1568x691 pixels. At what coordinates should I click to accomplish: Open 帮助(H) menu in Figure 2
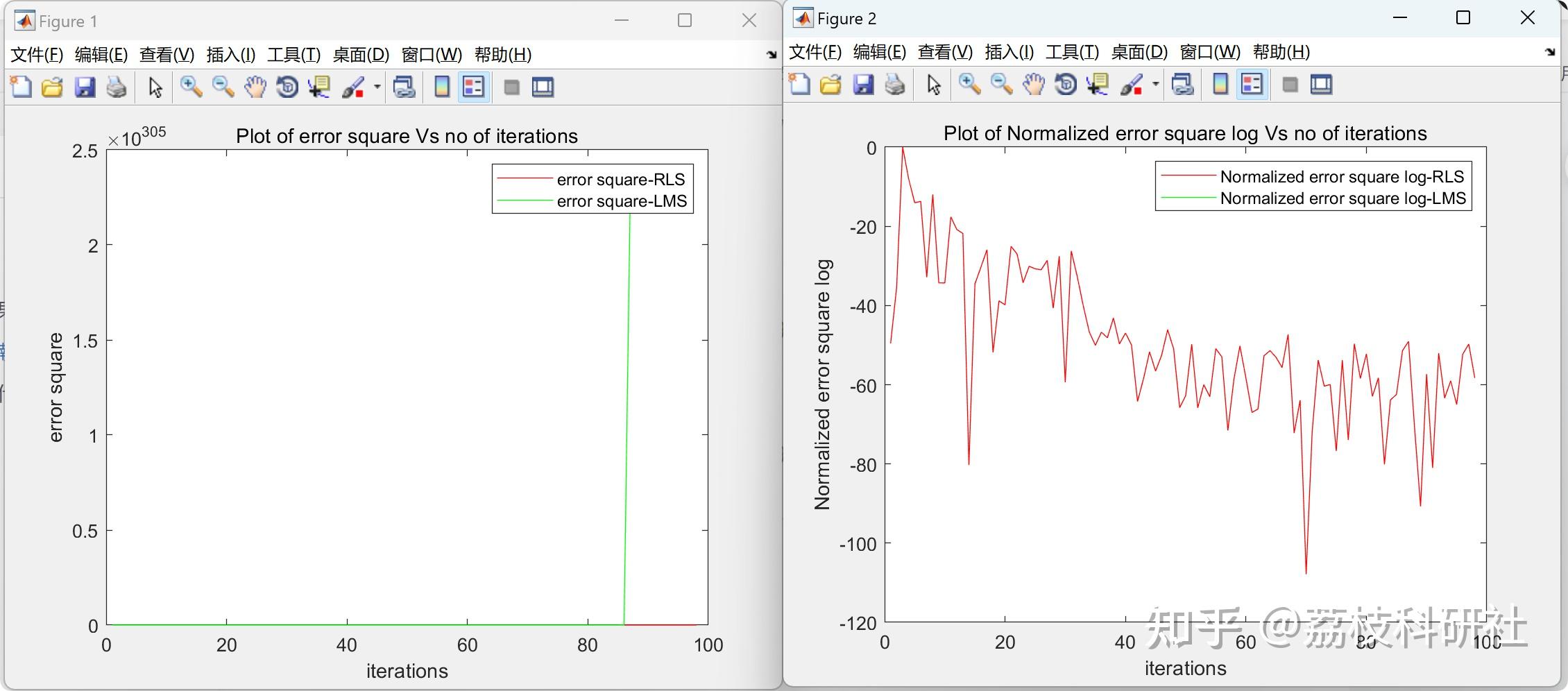point(1281,52)
